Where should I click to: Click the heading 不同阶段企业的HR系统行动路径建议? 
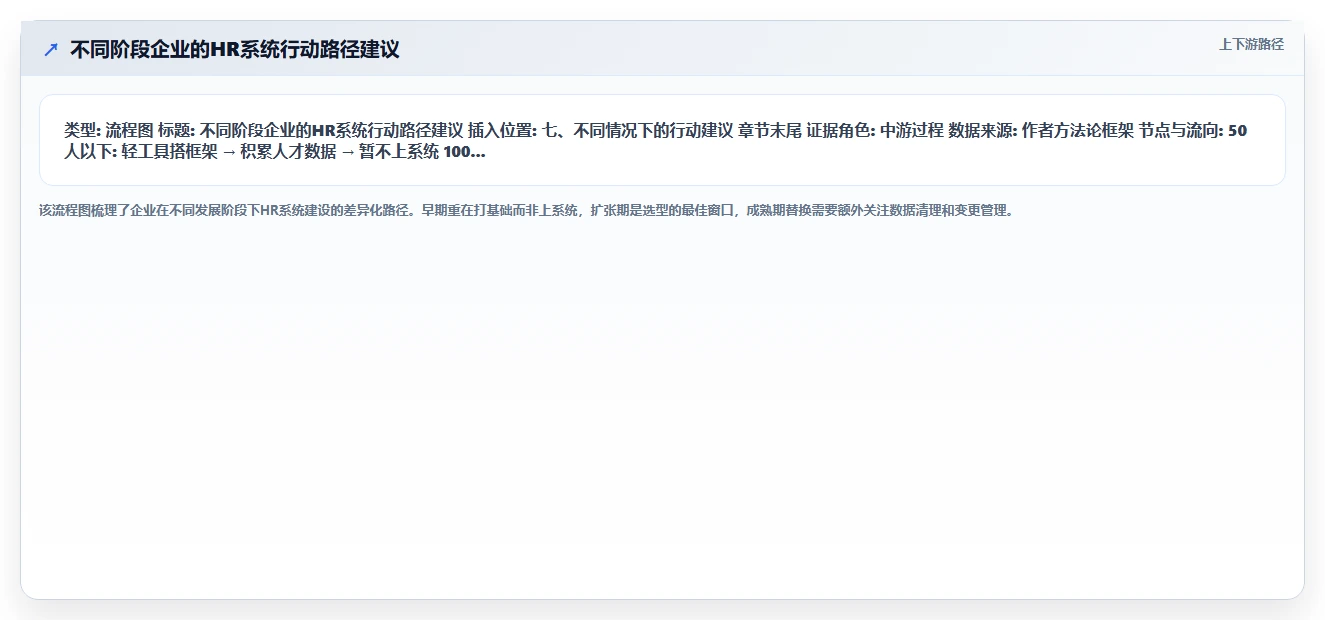pyautogui.click(x=235, y=49)
